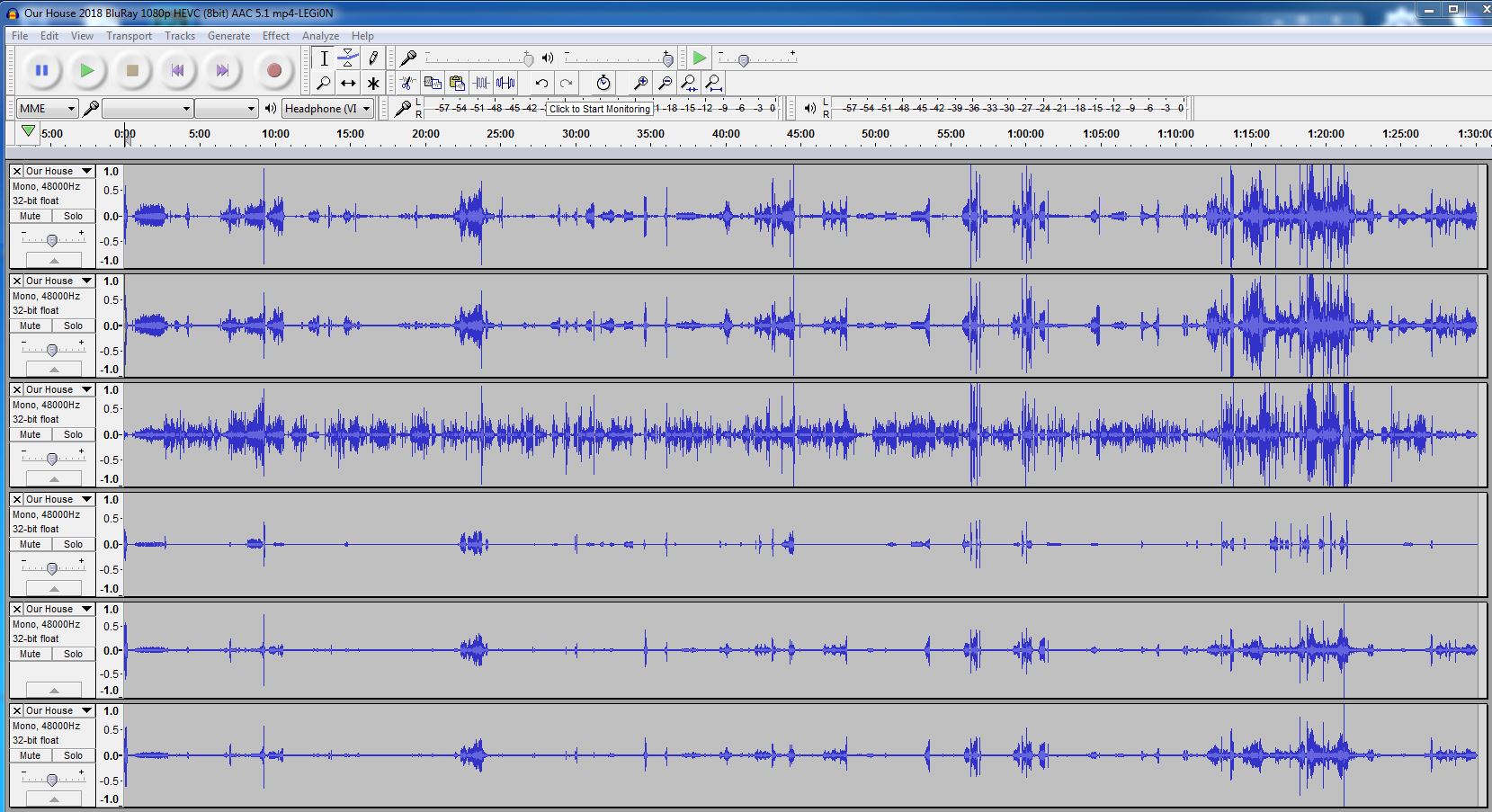The width and height of the screenshot is (1492, 812).
Task: Zoom in with the plus magnifier
Action: pos(640,83)
